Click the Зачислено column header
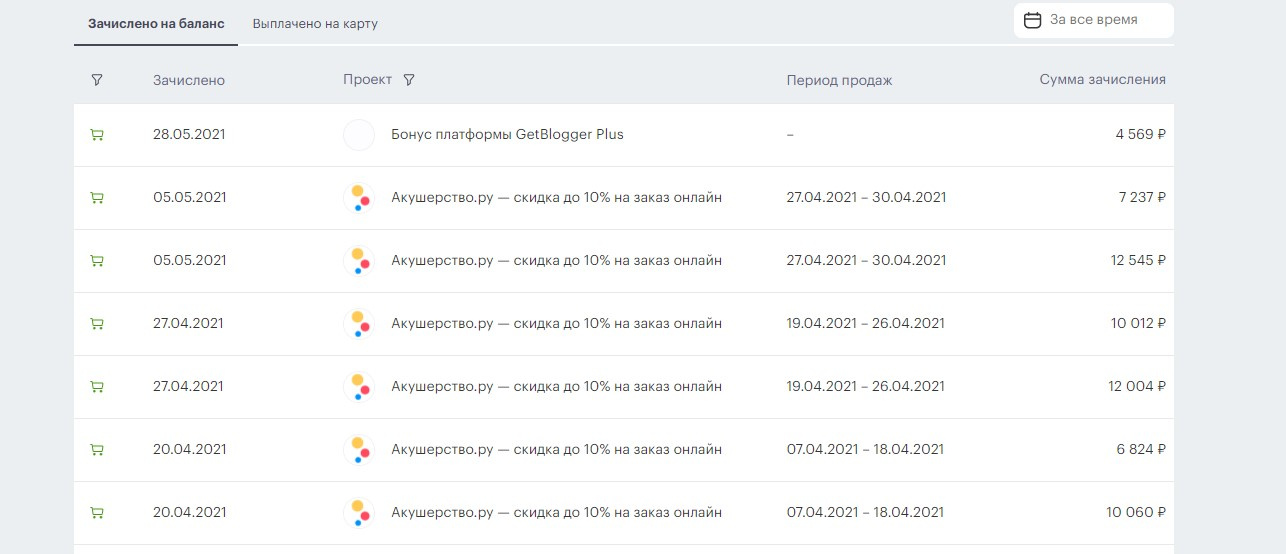This screenshot has height=554, width=1286. tap(189, 80)
